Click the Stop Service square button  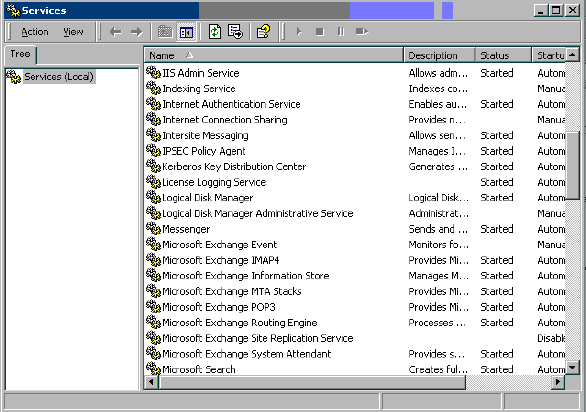(x=320, y=32)
